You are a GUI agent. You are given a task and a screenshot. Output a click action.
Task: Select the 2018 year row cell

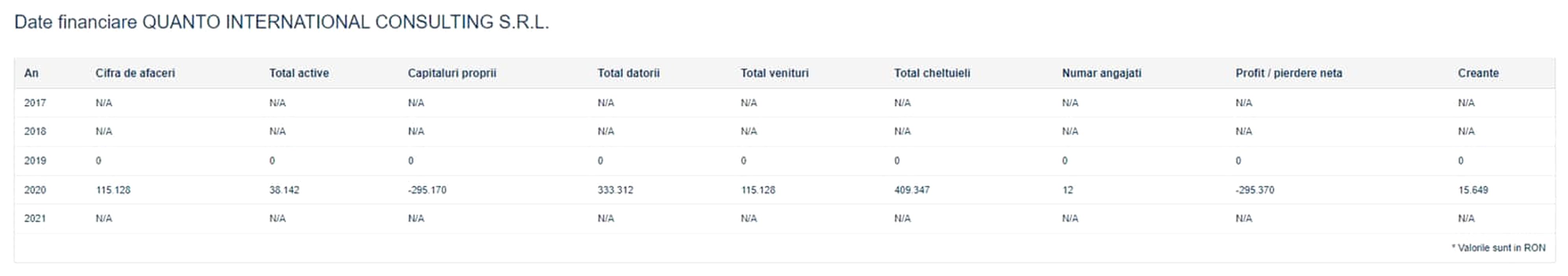click(x=35, y=132)
